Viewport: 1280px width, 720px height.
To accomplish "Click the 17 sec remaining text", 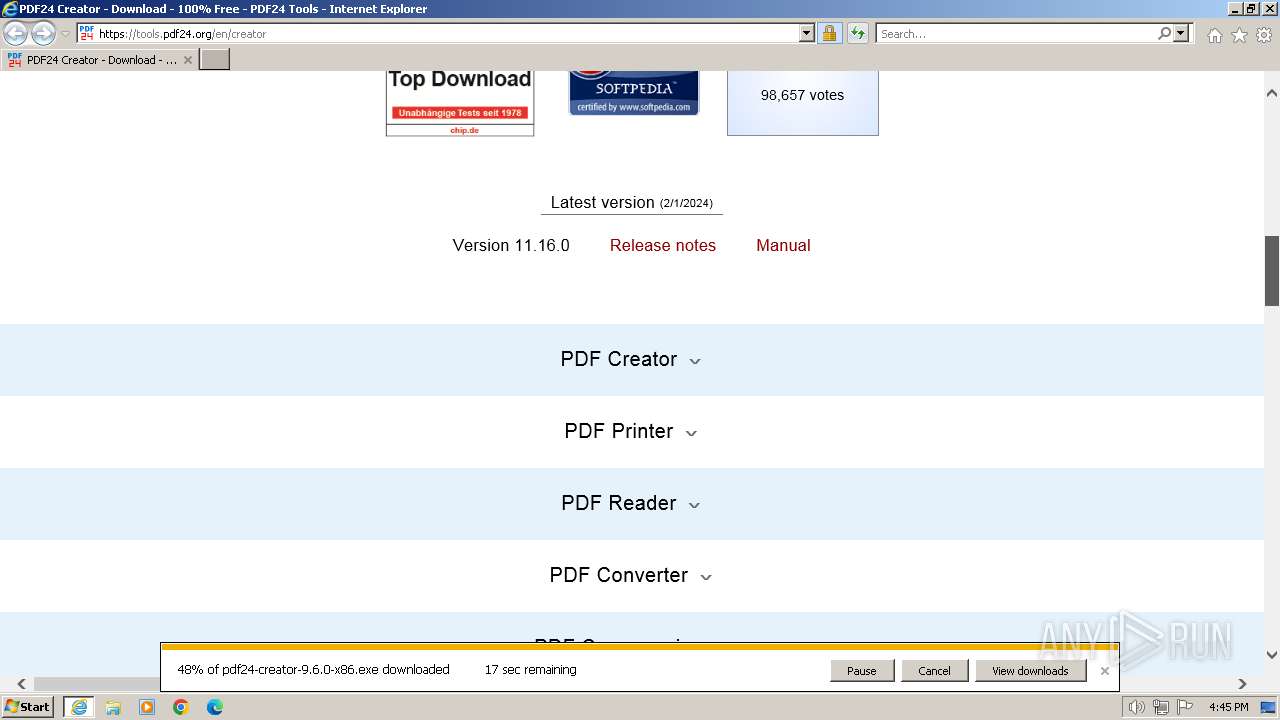I will 530,670.
